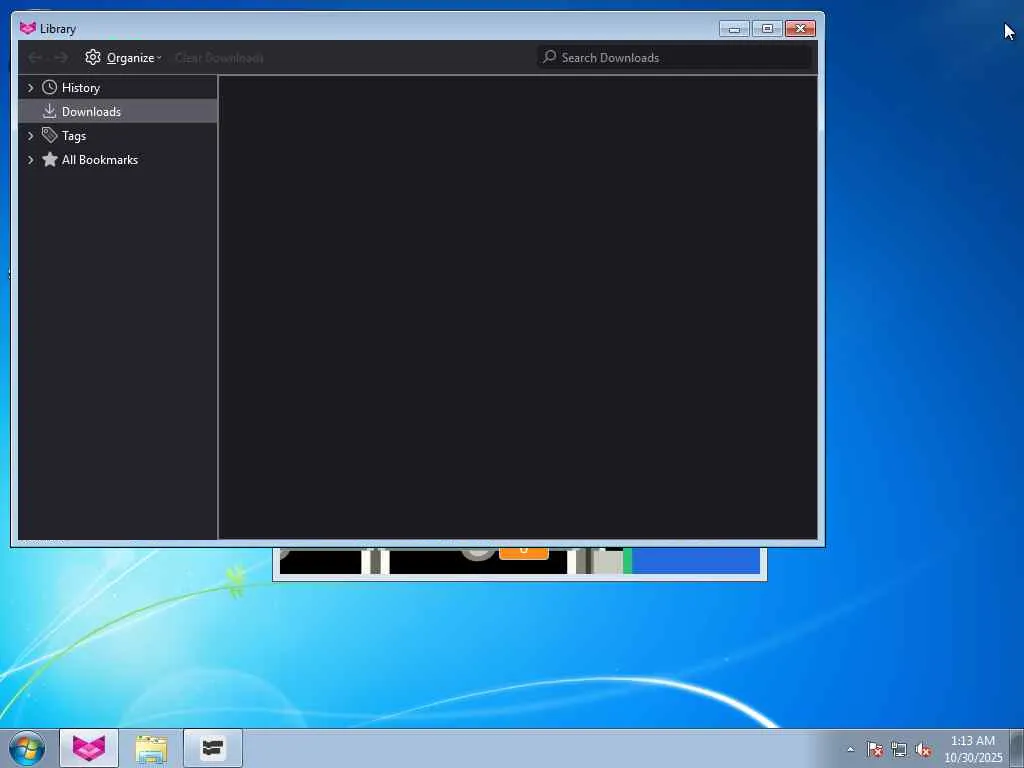
Task: Open the Windows Start menu
Action: [x=27, y=748]
